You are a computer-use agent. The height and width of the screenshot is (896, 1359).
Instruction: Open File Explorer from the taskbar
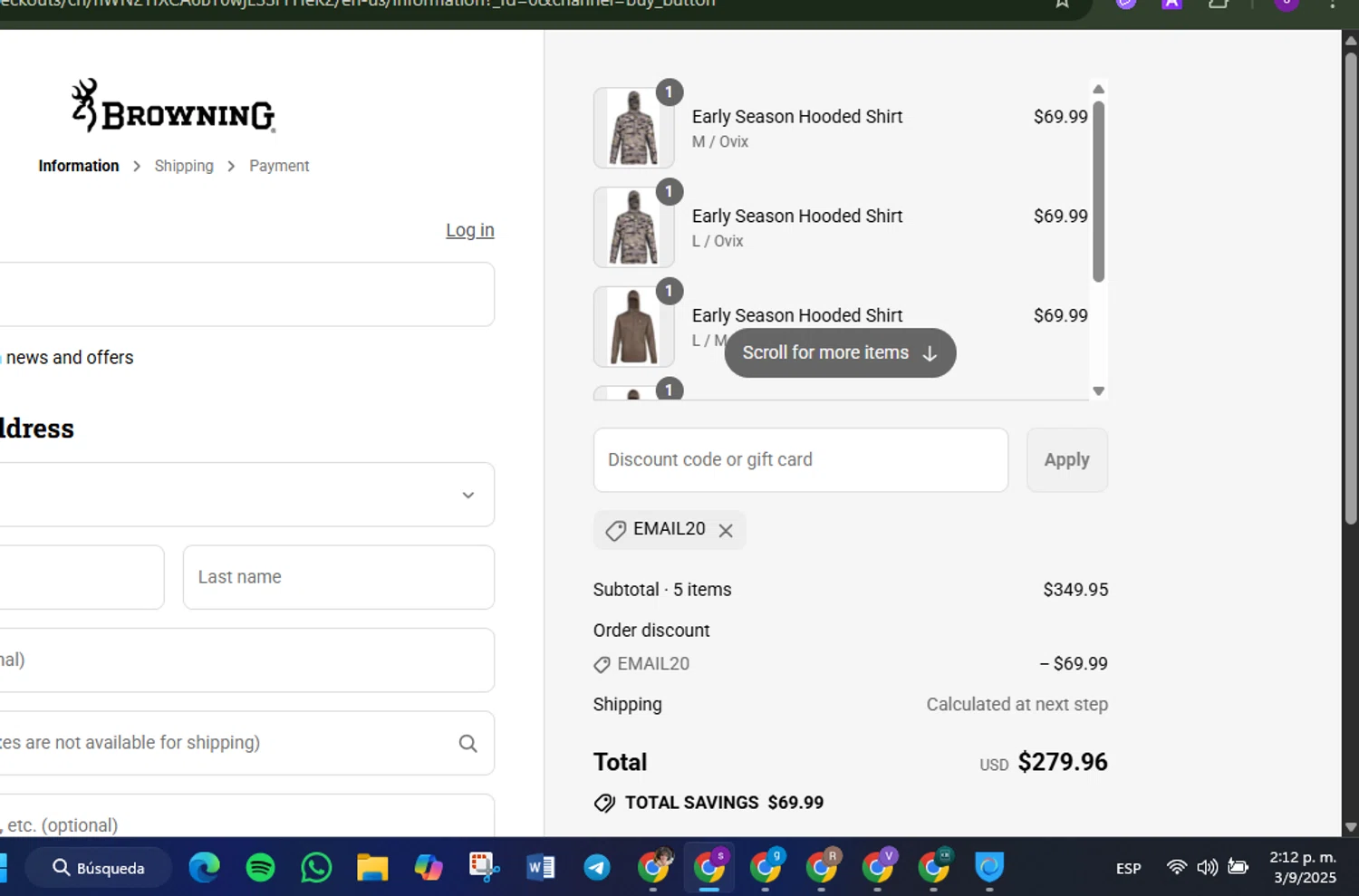[x=372, y=868]
